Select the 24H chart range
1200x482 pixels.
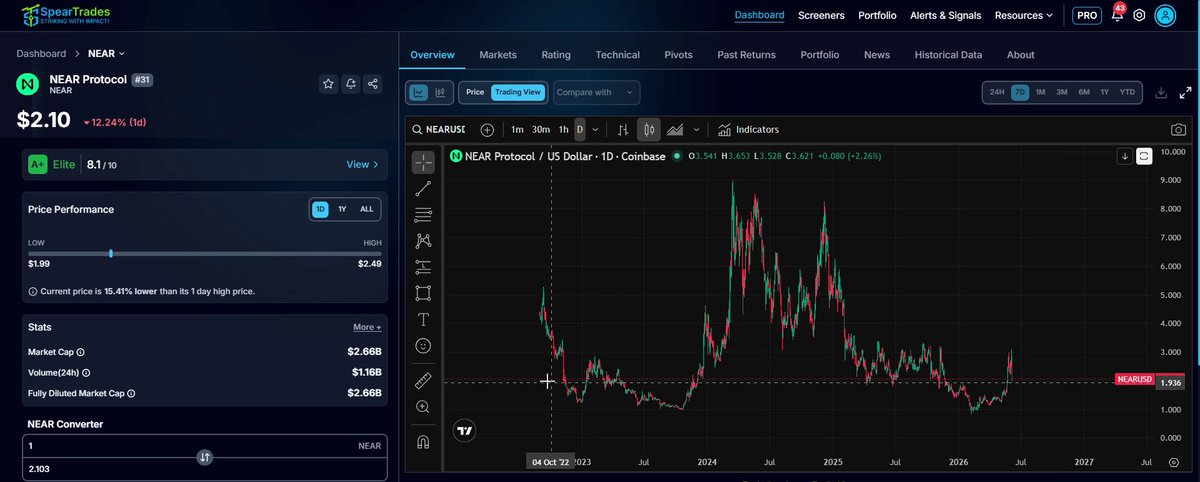(x=997, y=92)
